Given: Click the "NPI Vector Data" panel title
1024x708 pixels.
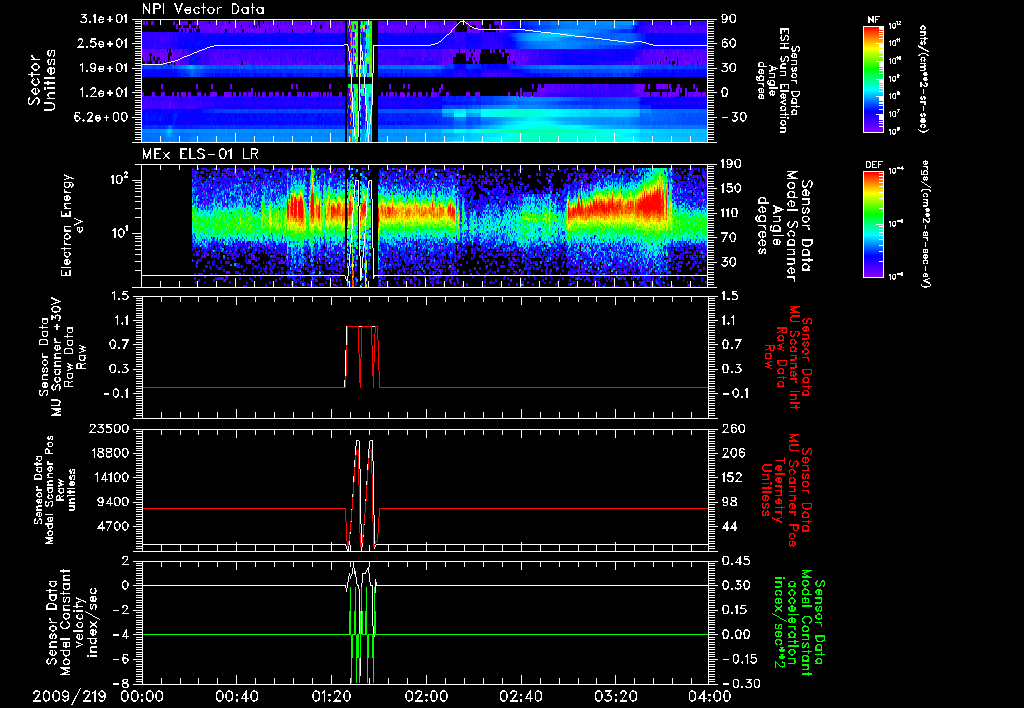Looking at the screenshot, I should pos(204,9).
